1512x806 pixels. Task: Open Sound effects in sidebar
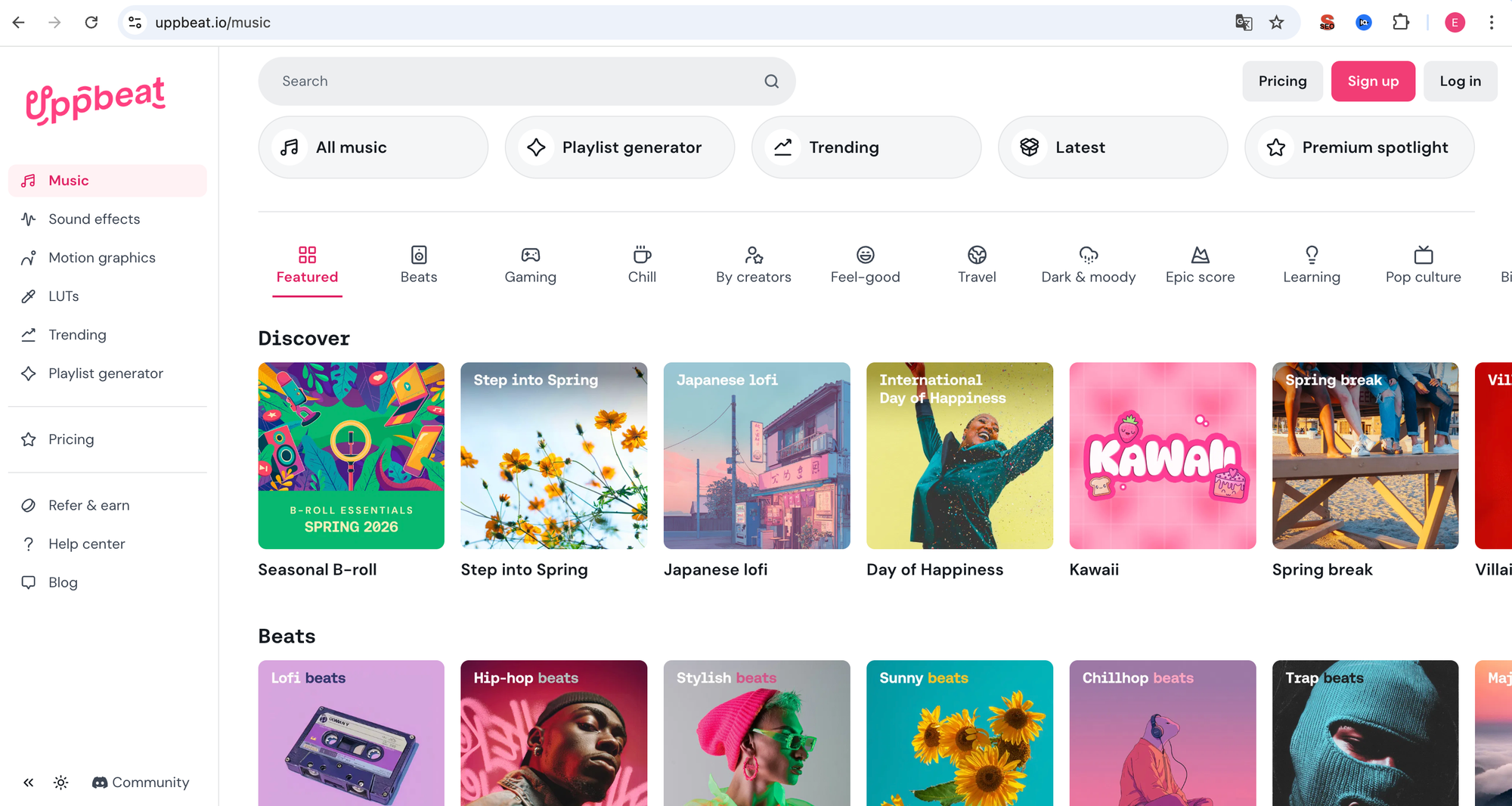coord(94,219)
